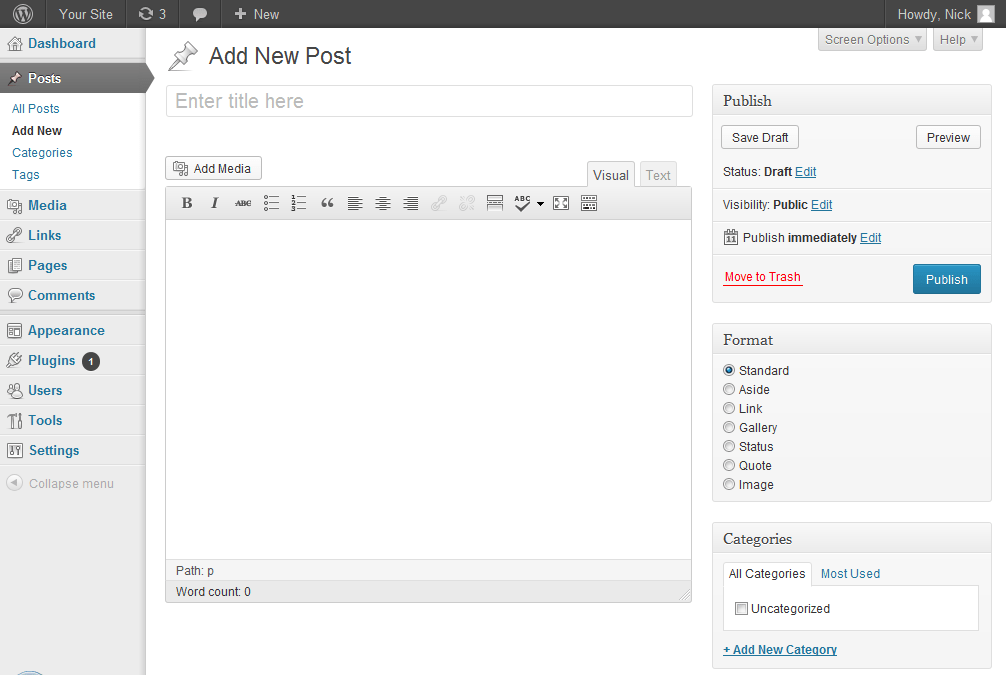Align text left
The width and height of the screenshot is (1006, 675).
[x=355, y=203]
